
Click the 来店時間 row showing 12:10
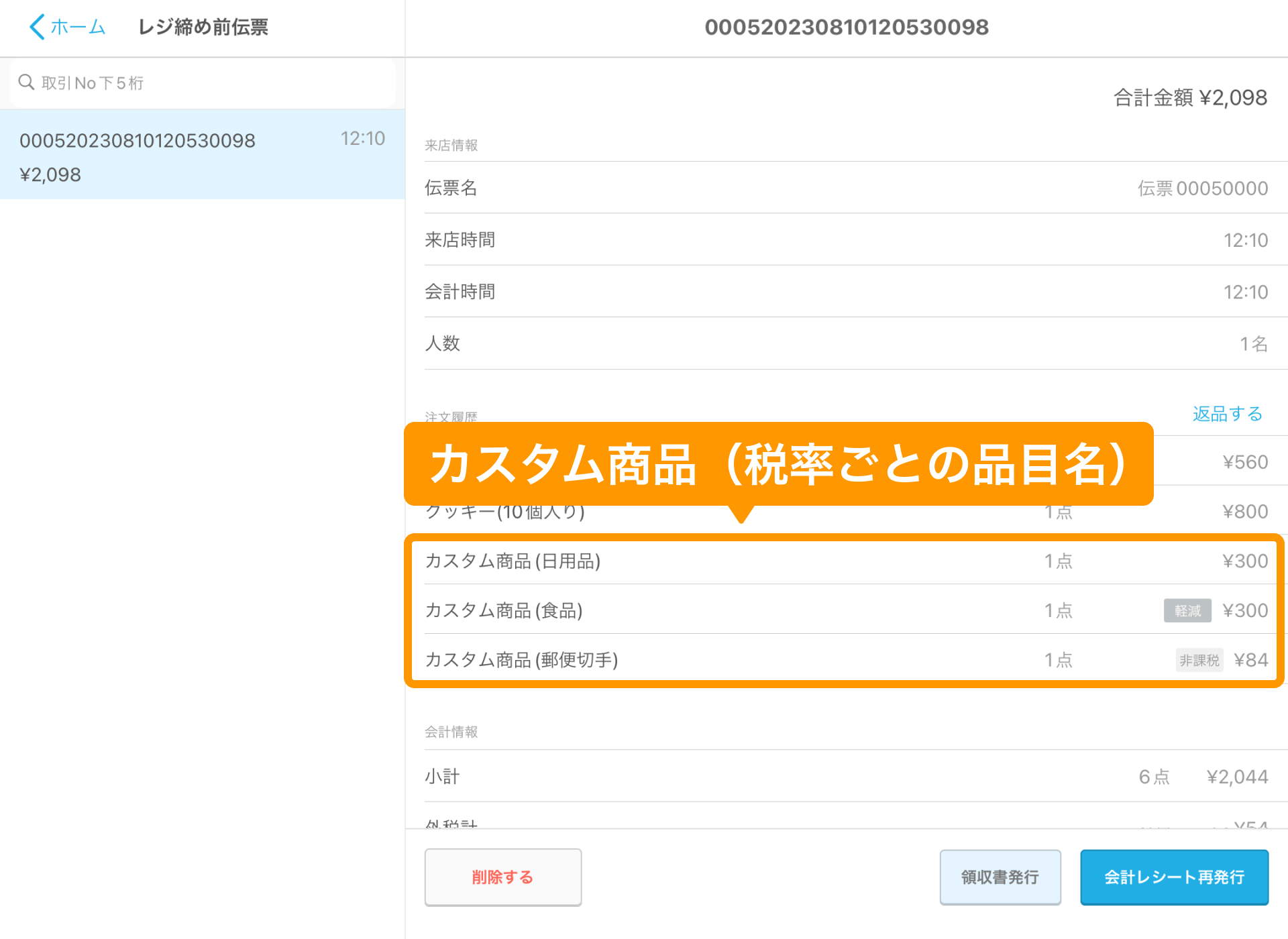click(x=845, y=239)
